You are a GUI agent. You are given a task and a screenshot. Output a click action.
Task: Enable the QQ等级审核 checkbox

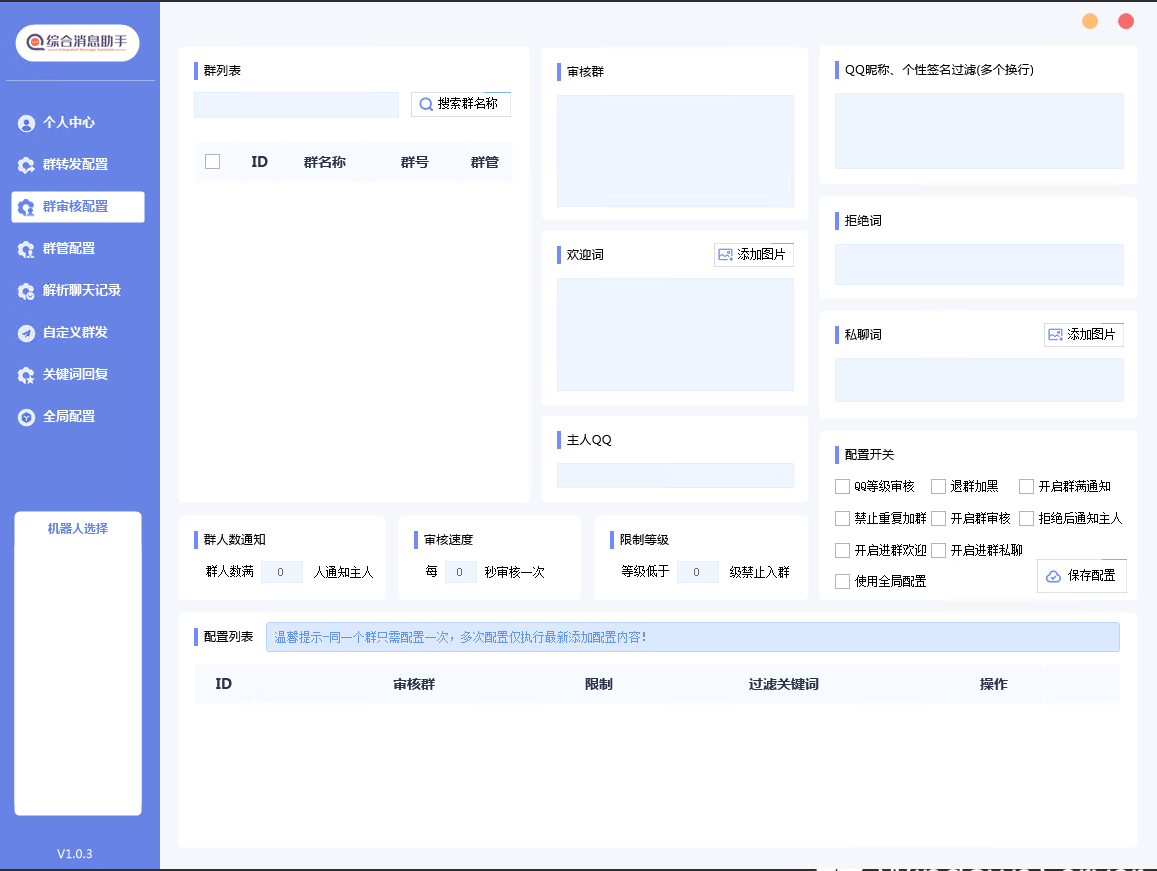842,487
